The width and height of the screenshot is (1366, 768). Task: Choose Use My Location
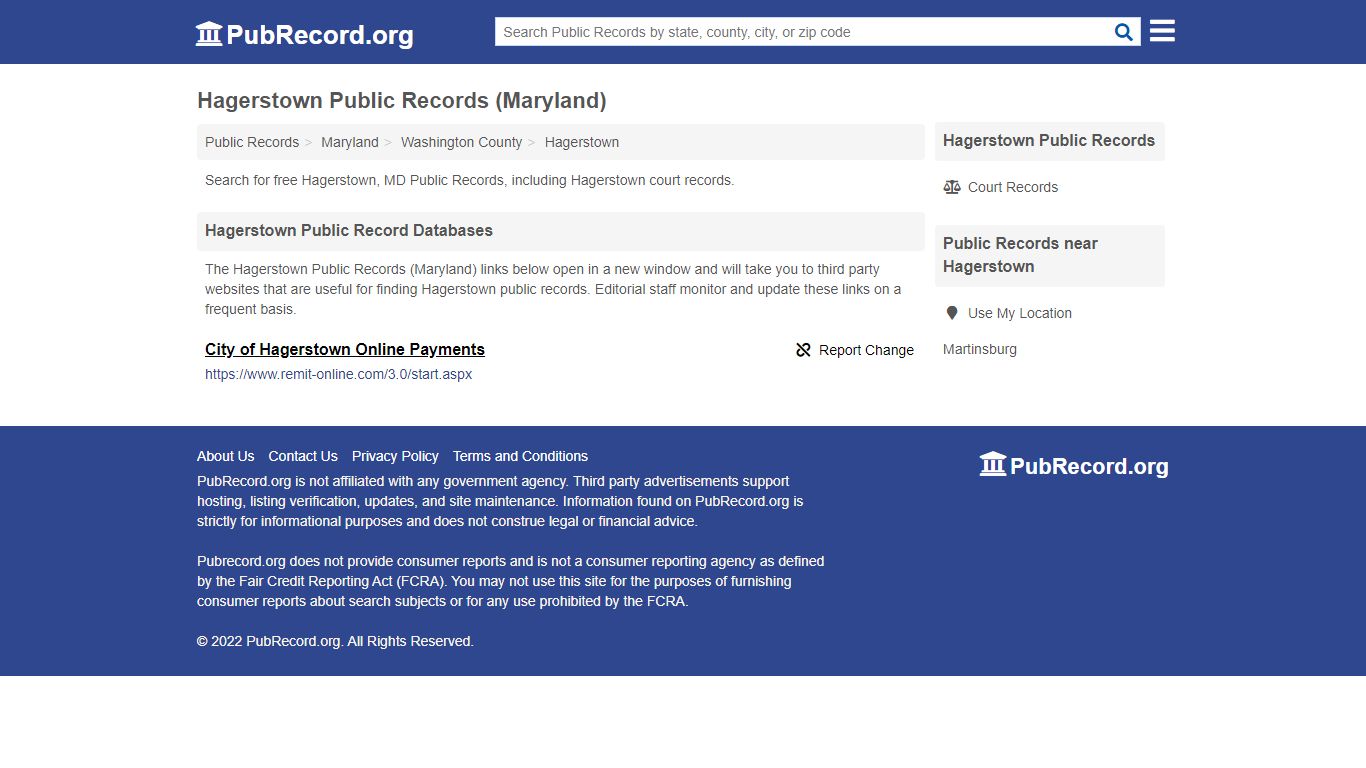(1020, 313)
